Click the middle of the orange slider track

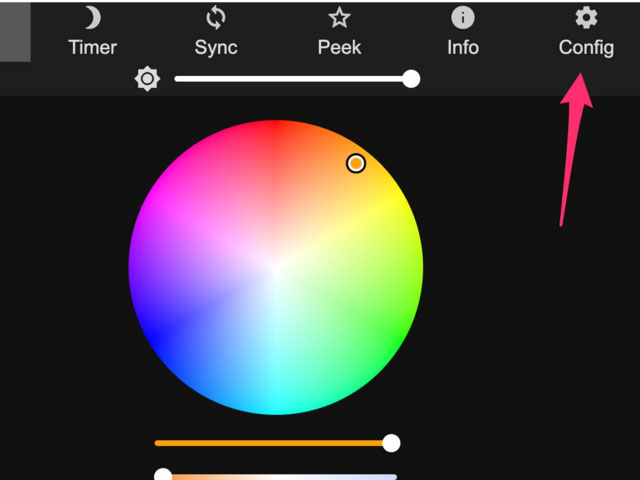coord(272,443)
